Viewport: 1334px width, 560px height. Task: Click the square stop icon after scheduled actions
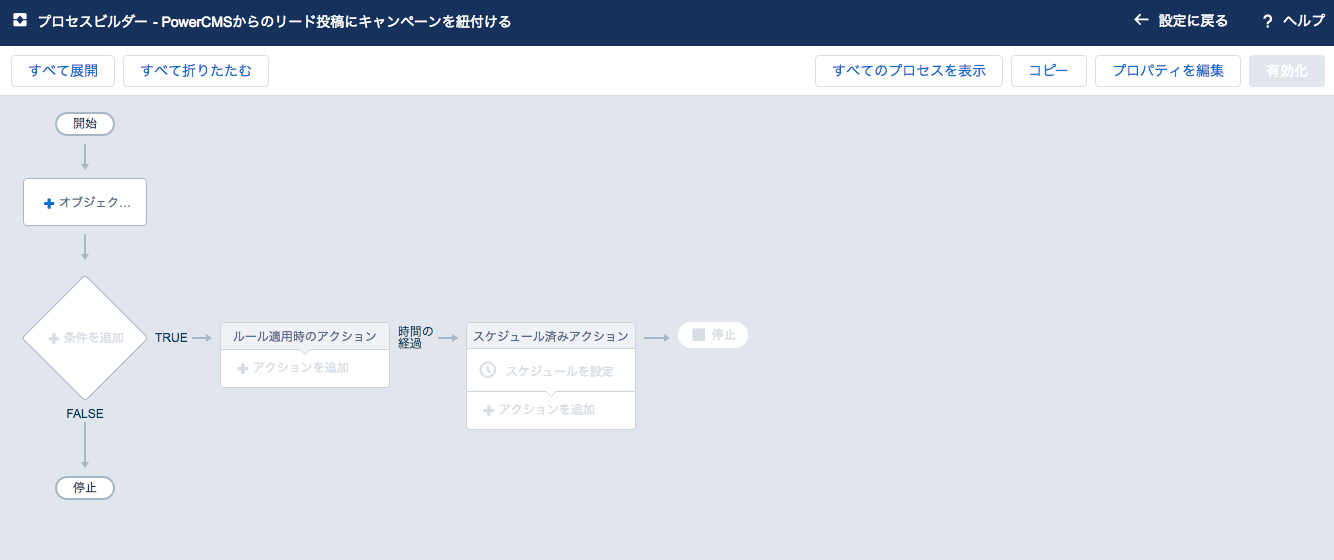pyautogui.click(x=698, y=335)
